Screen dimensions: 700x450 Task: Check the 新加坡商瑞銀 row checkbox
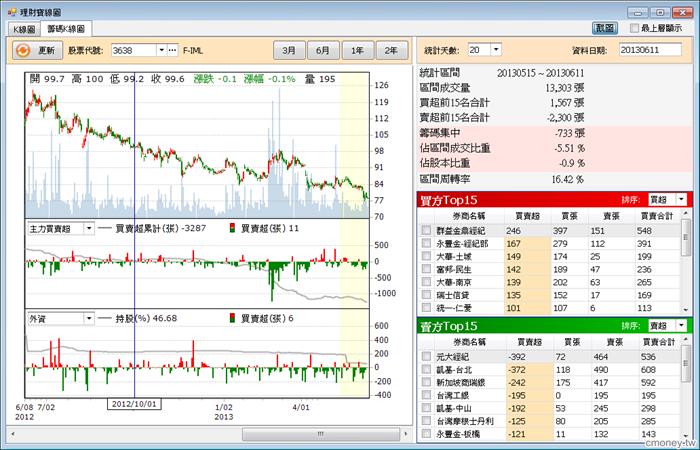pos(426,383)
